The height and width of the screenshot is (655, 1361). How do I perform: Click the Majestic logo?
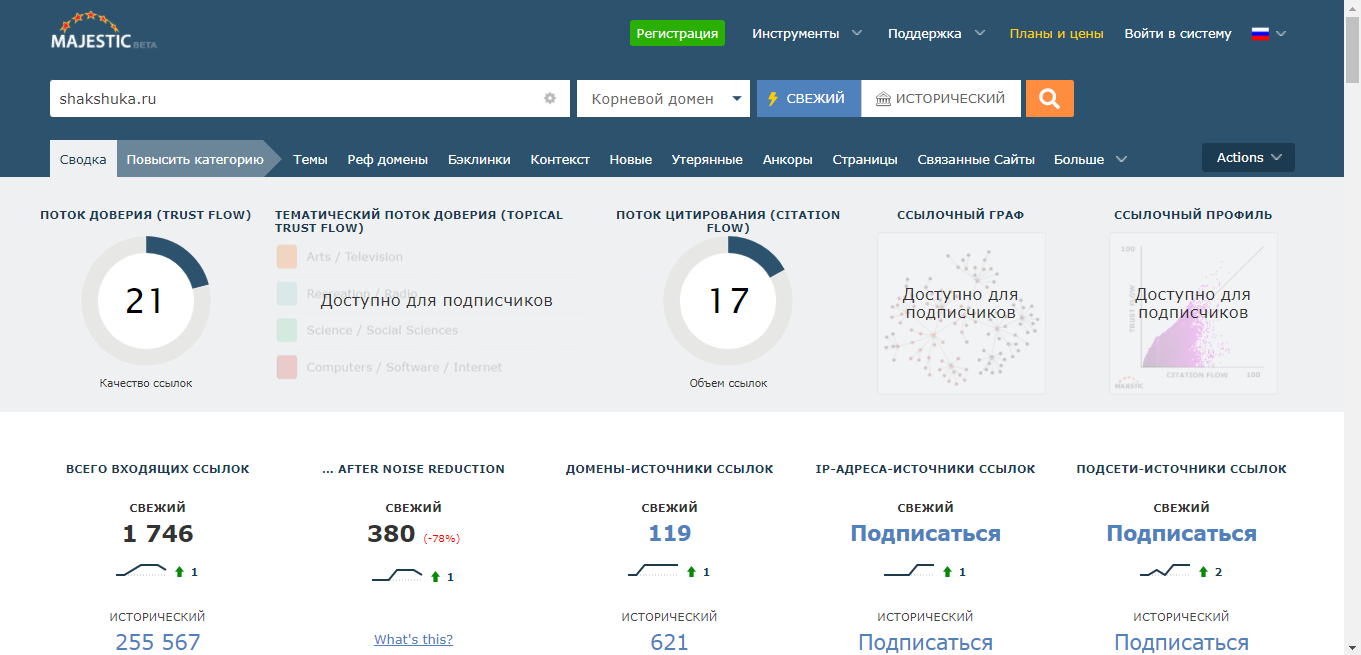tap(103, 32)
